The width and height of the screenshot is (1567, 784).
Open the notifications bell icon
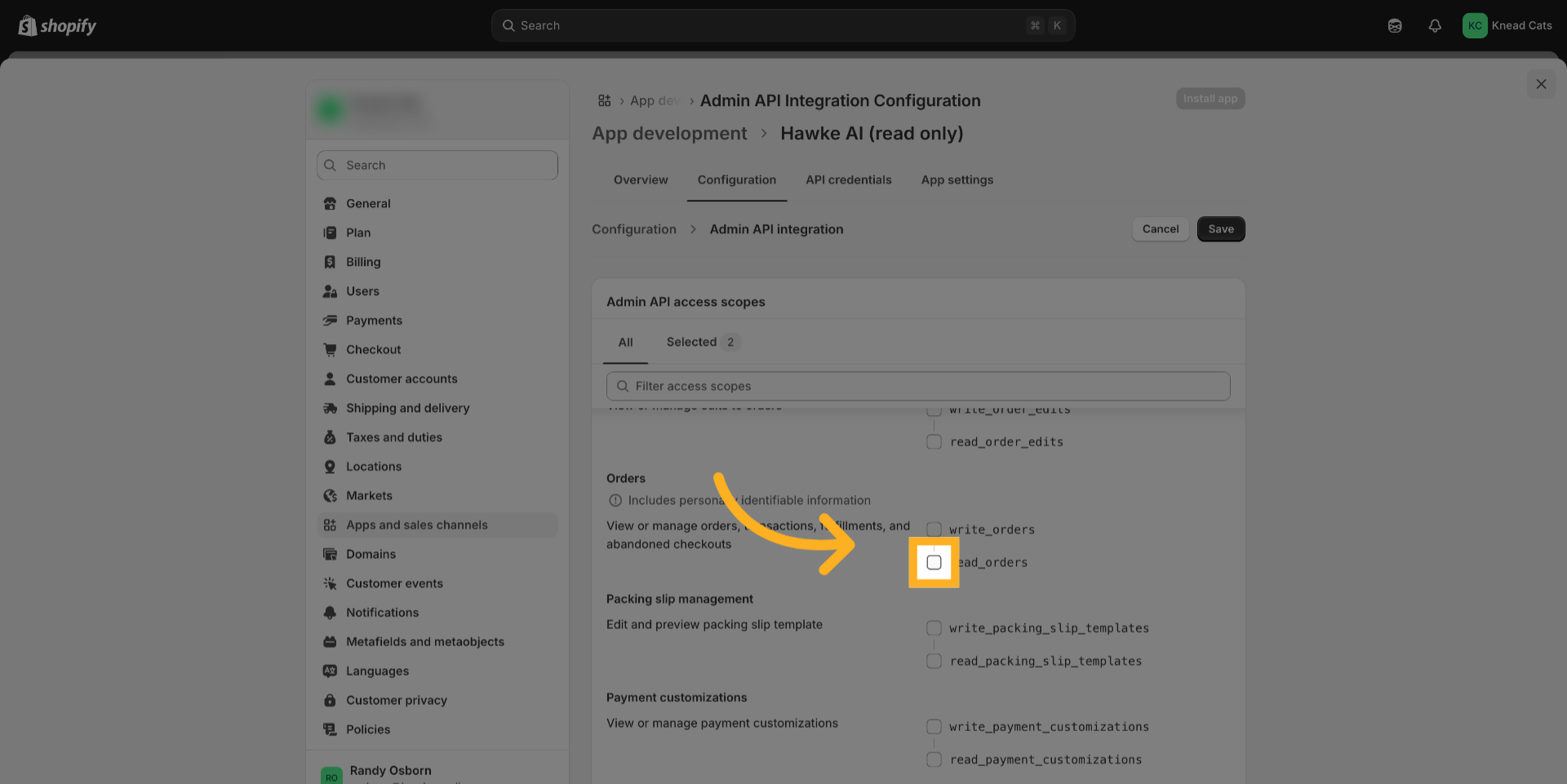pos(1434,26)
